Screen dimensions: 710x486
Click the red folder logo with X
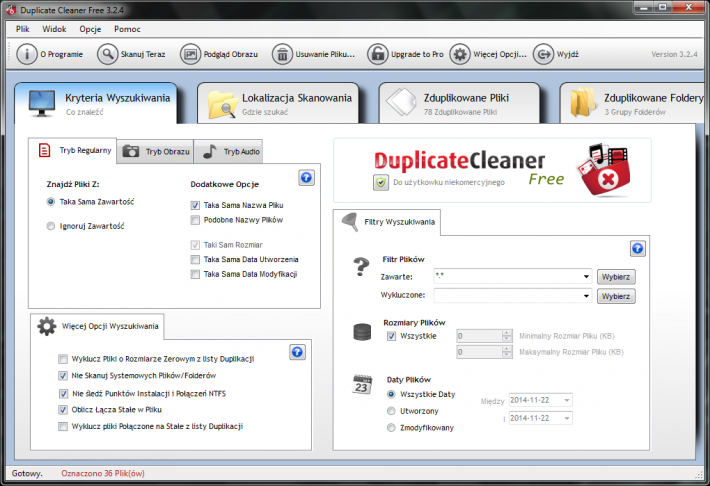click(x=604, y=170)
